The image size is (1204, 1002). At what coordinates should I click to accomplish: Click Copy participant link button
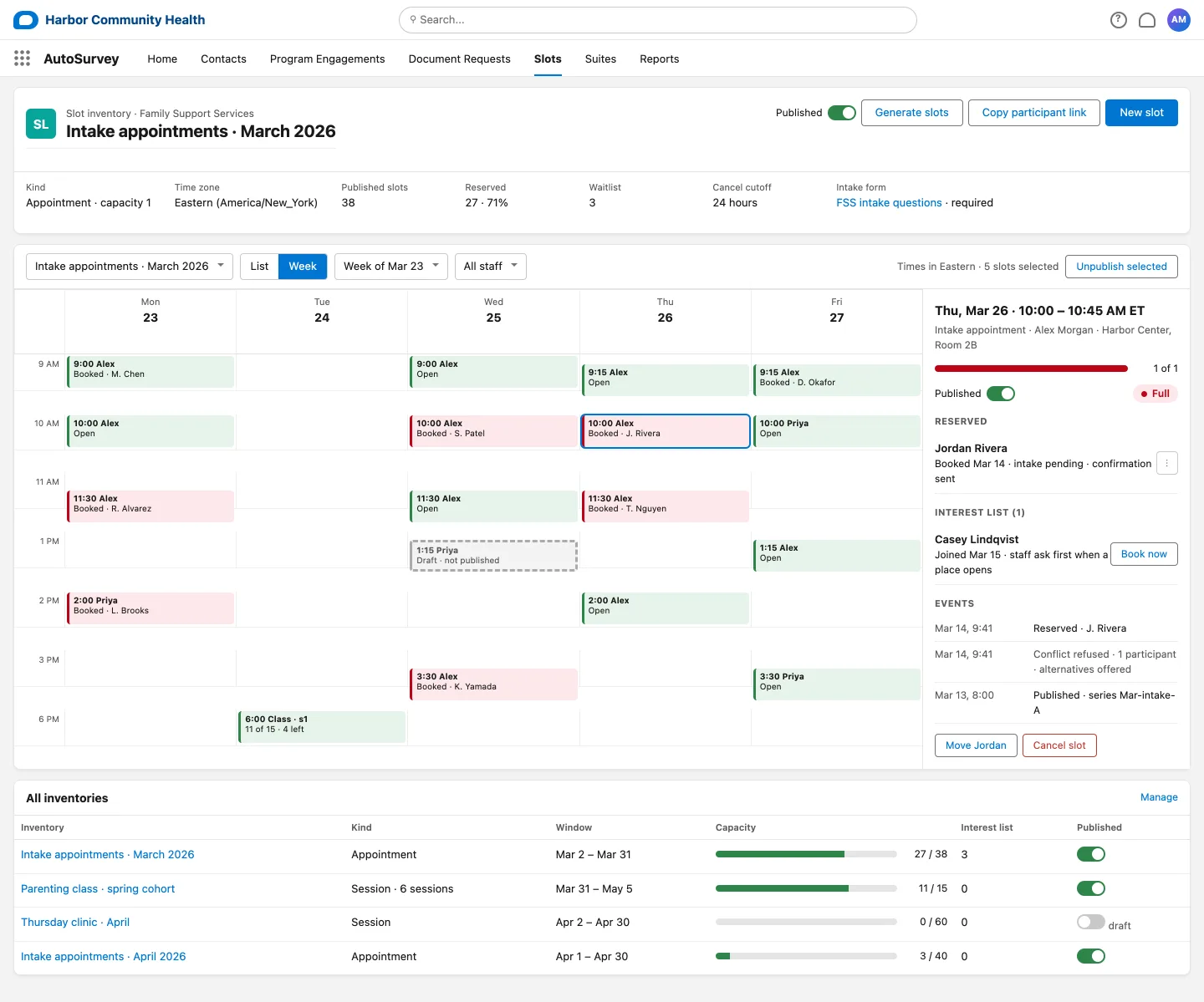[1034, 113]
